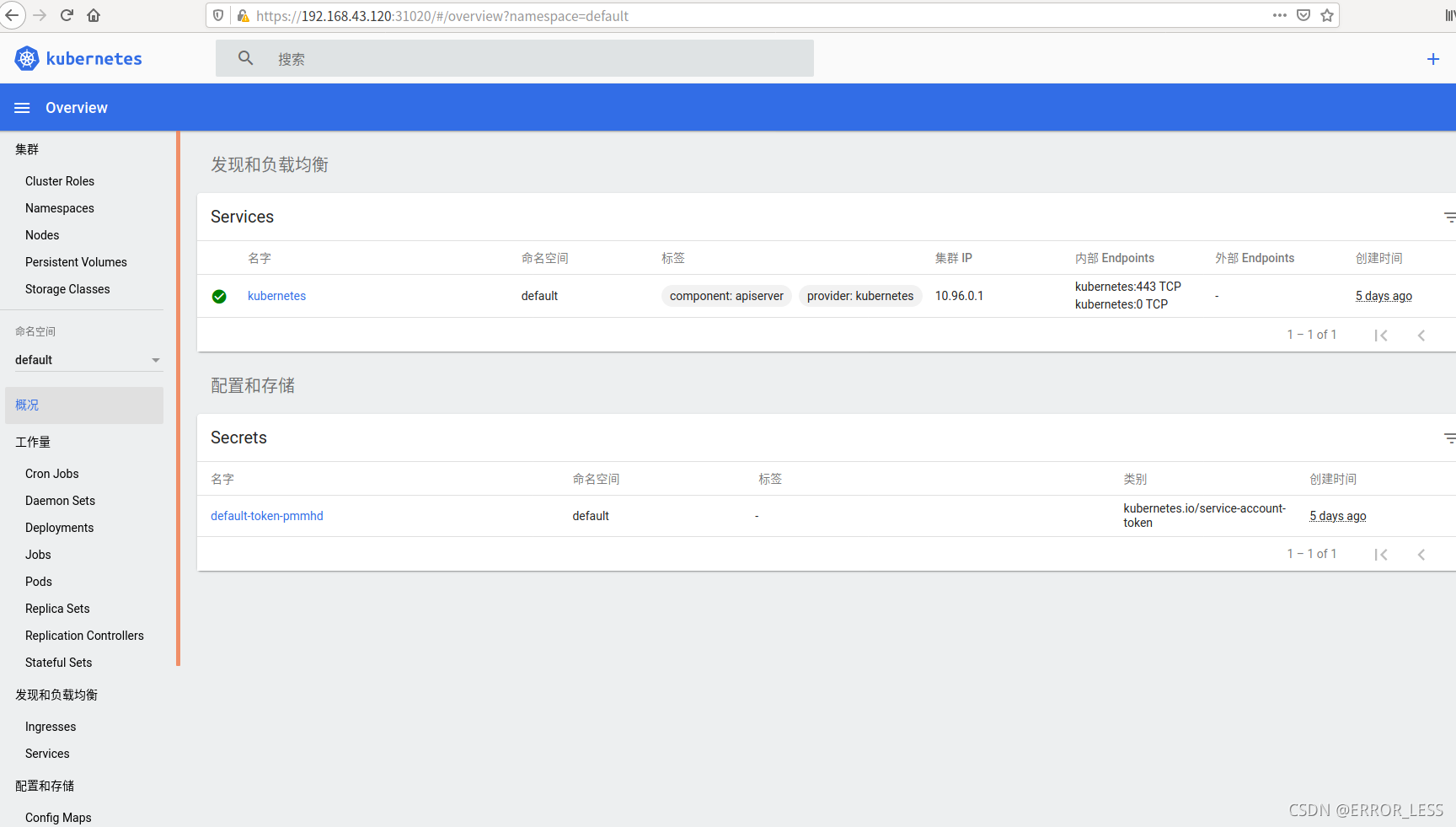The width and height of the screenshot is (1456, 827).
Task: Open Stateful Sets in sidebar
Action: click(x=59, y=663)
